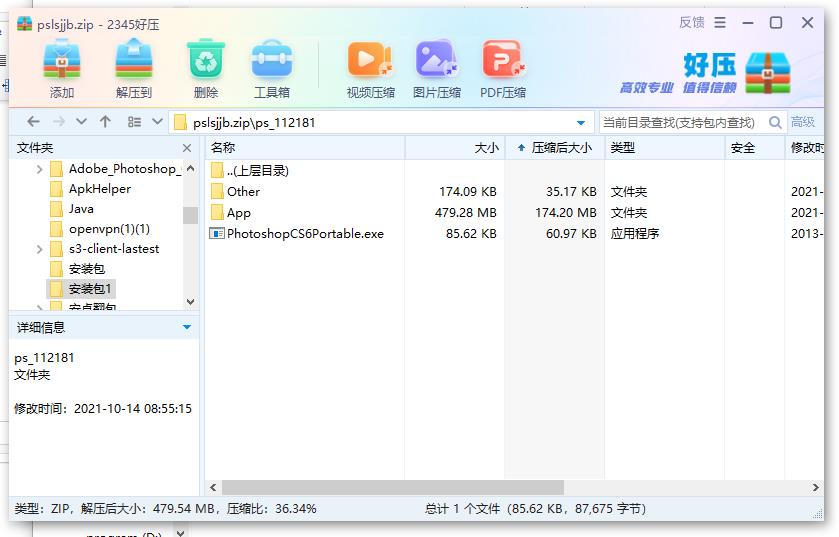
Task: Collapse the 详细信息 details panel arrow
Action: pyautogui.click(x=187, y=327)
